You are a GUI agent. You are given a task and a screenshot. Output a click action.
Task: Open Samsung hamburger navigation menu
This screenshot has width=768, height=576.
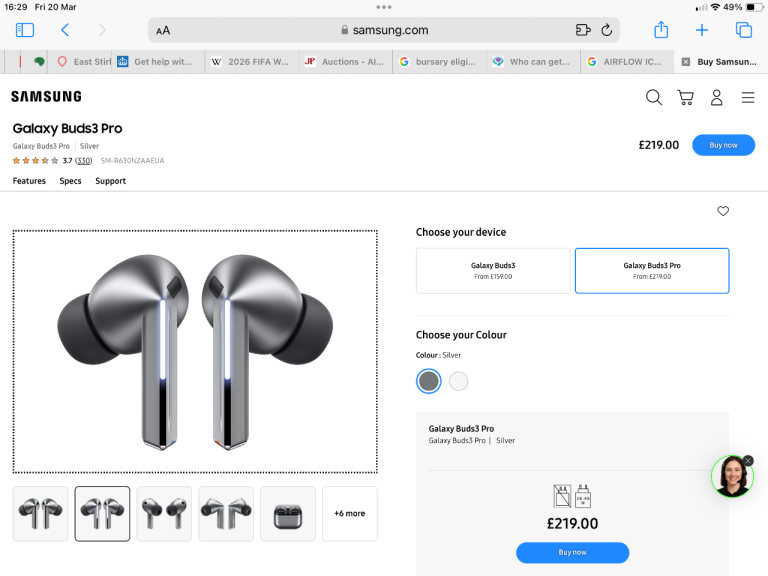[x=748, y=97]
